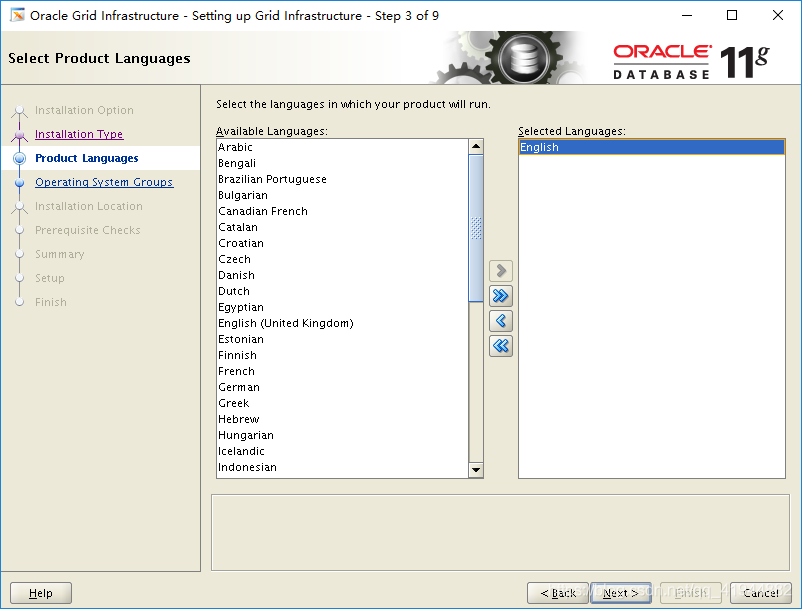Click the empty message area below lists

click(x=500, y=532)
